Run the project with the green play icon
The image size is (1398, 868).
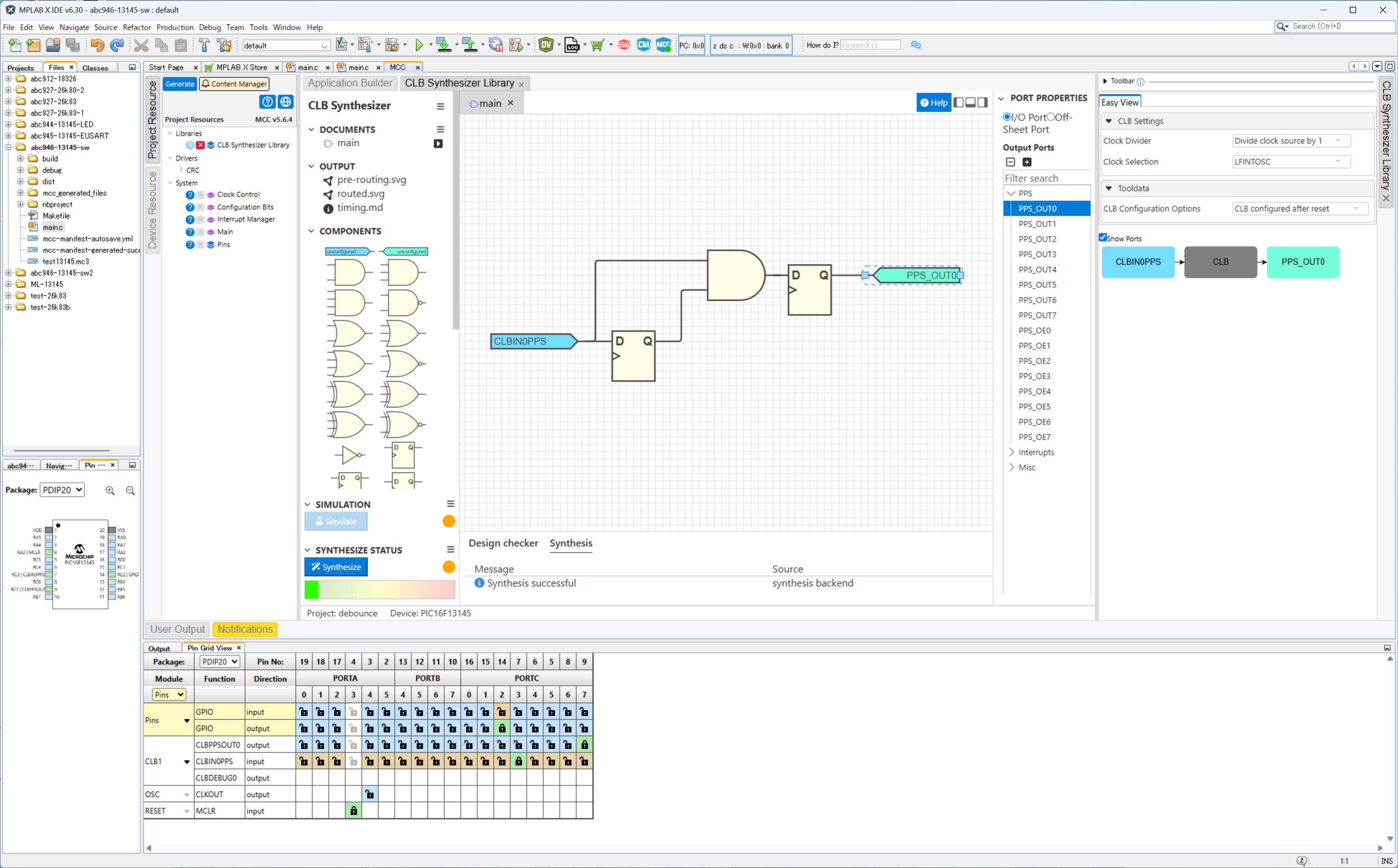[x=419, y=45]
